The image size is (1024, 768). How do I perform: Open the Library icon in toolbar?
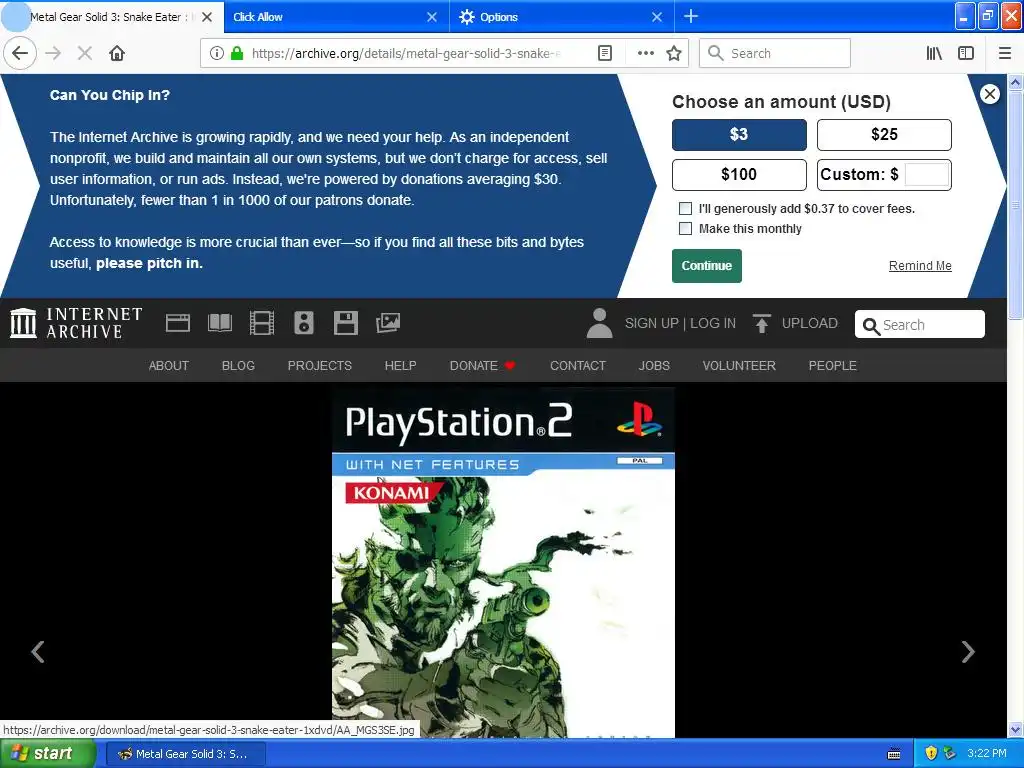pyautogui.click(x=934, y=53)
